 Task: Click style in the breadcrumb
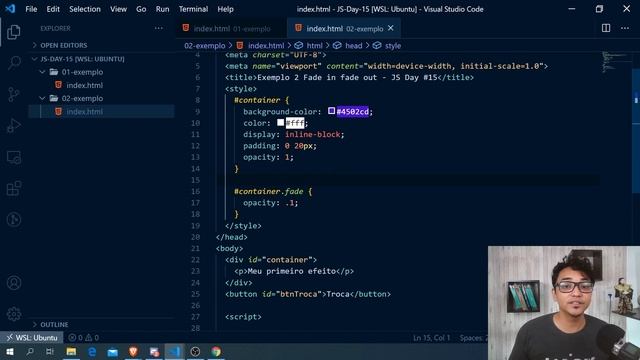[393, 46]
